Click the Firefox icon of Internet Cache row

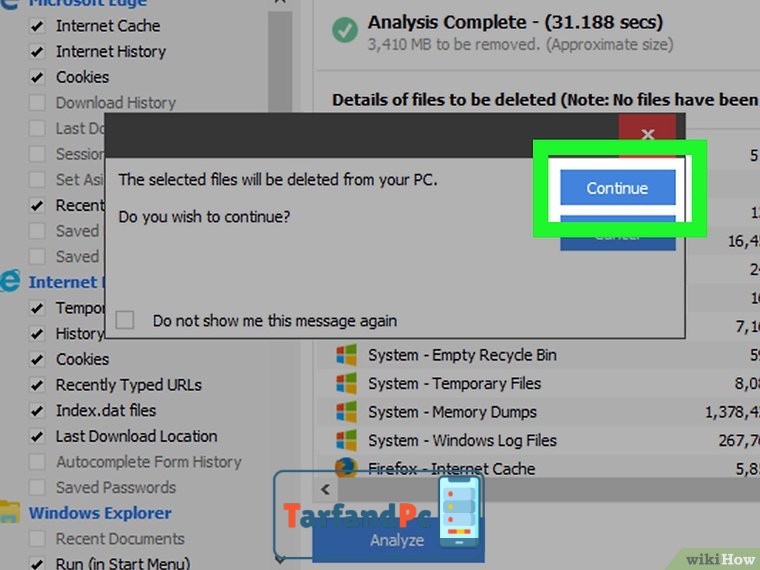tap(347, 468)
